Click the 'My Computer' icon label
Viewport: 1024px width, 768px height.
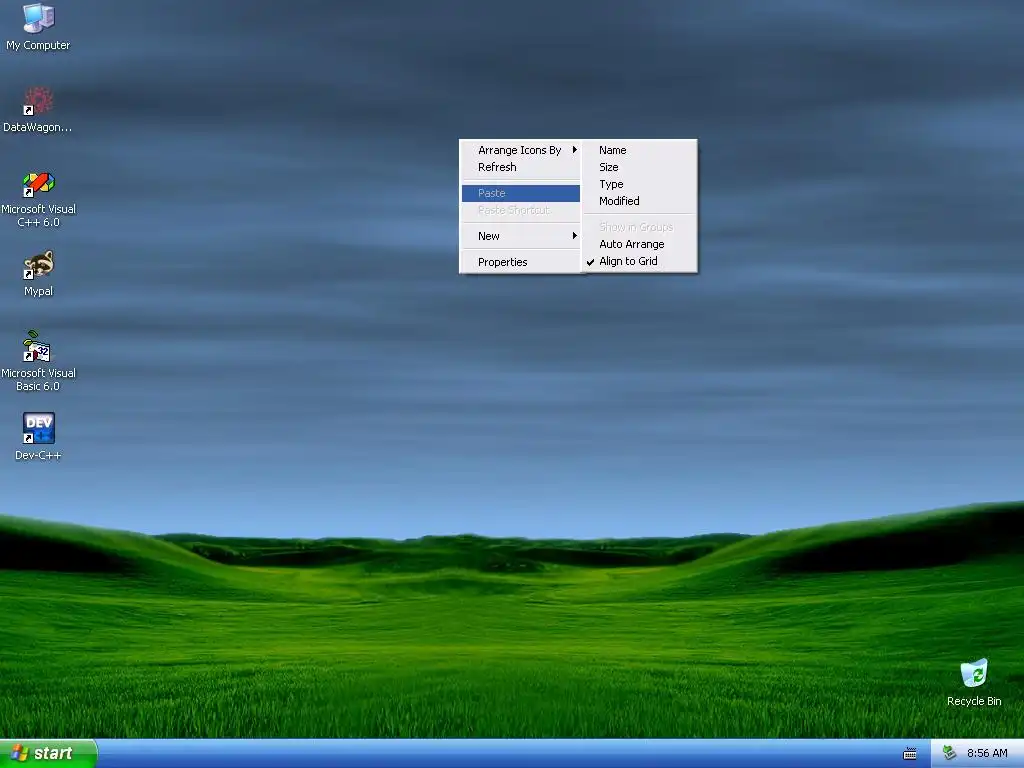(38, 45)
